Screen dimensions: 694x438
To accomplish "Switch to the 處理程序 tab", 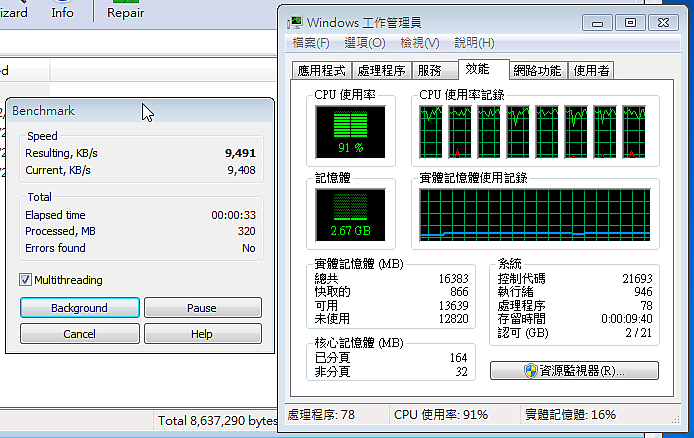I will [x=382, y=71].
